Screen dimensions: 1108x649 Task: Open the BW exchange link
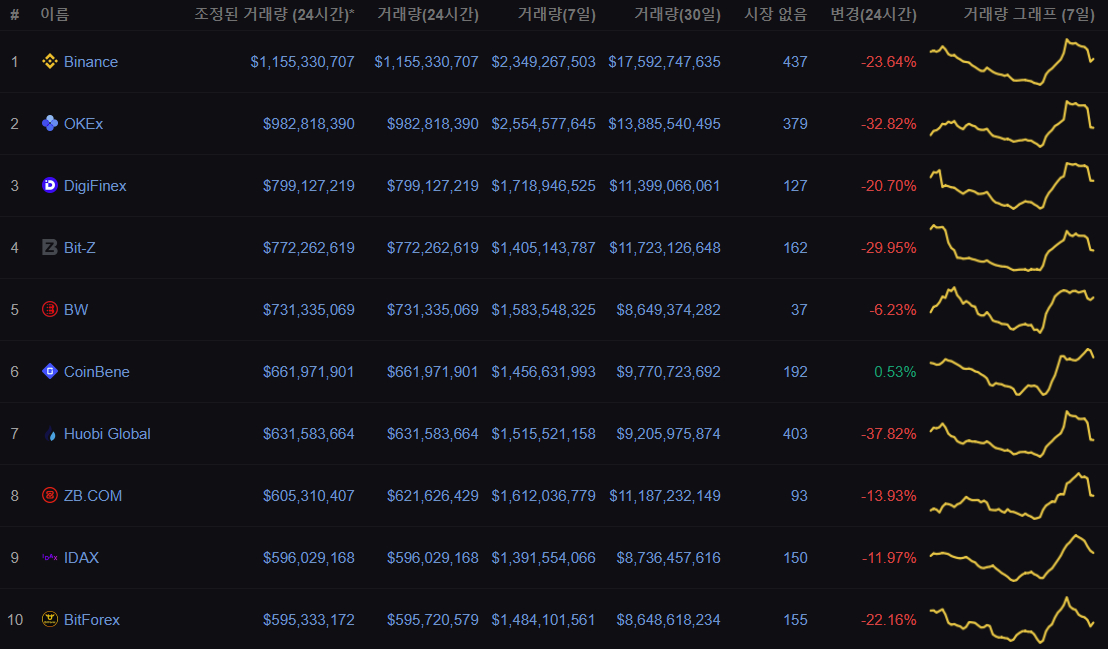click(x=76, y=310)
